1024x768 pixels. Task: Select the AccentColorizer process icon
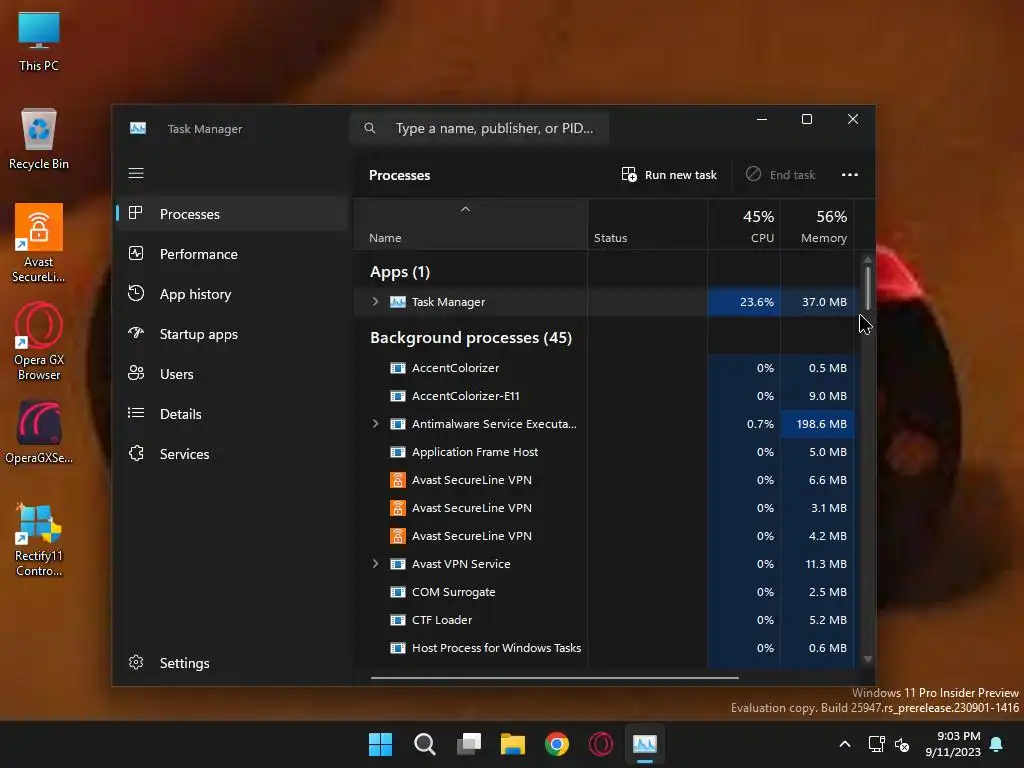click(x=398, y=368)
